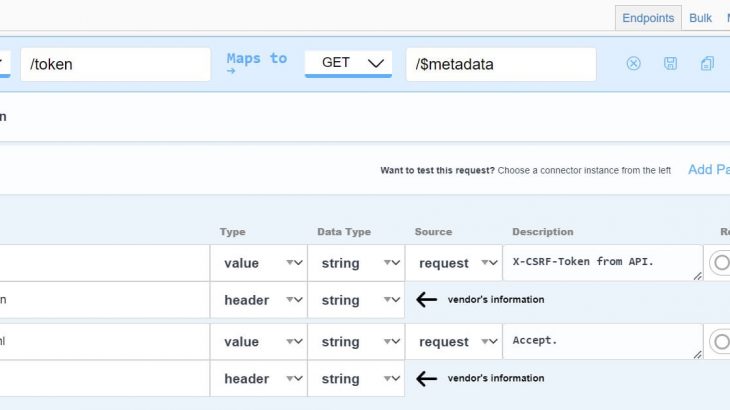Viewport: 730px width, 410px height.
Task: Open Type dropdown in X-CSRF-Token row
Action: click(258, 263)
